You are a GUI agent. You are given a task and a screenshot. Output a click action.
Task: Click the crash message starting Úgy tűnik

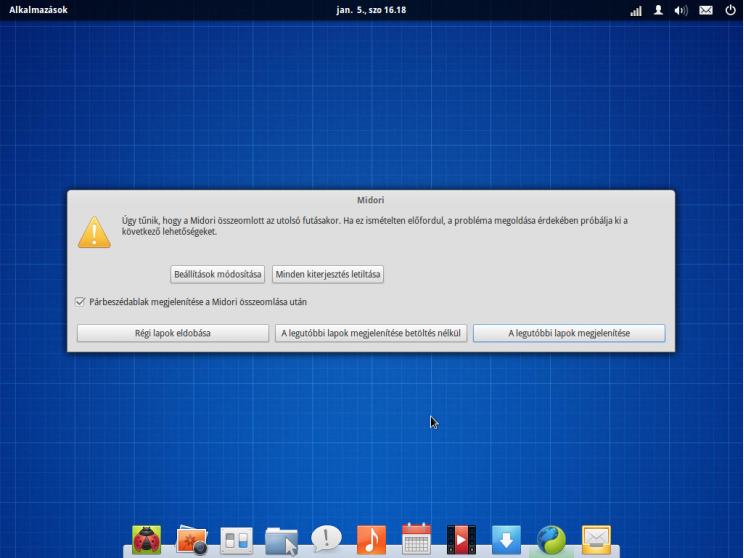(x=375, y=226)
